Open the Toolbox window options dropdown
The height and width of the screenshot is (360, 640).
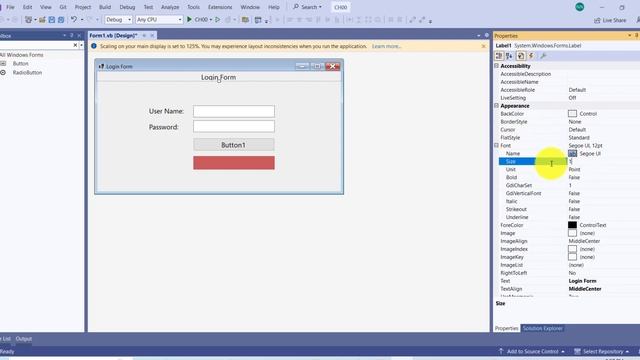click(x=64, y=36)
